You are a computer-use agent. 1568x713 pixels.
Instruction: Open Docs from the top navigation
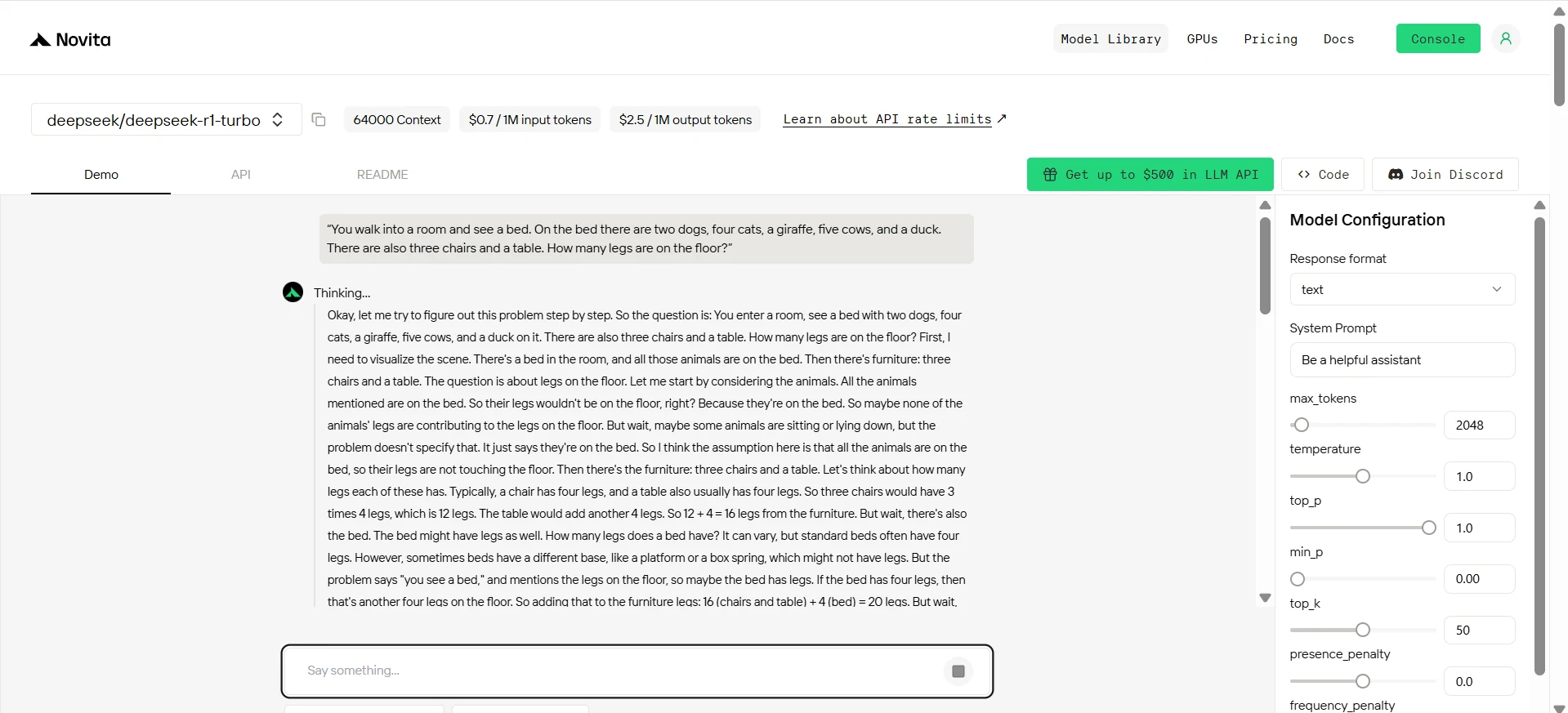[x=1338, y=39]
